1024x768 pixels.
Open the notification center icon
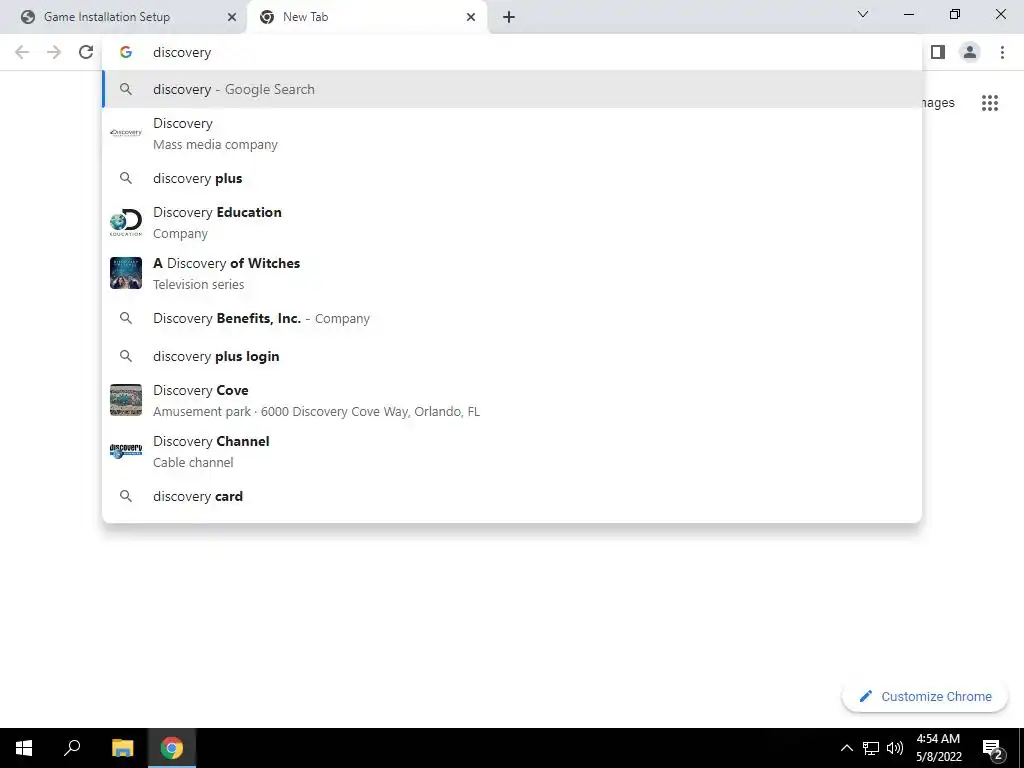(x=993, y=748)
